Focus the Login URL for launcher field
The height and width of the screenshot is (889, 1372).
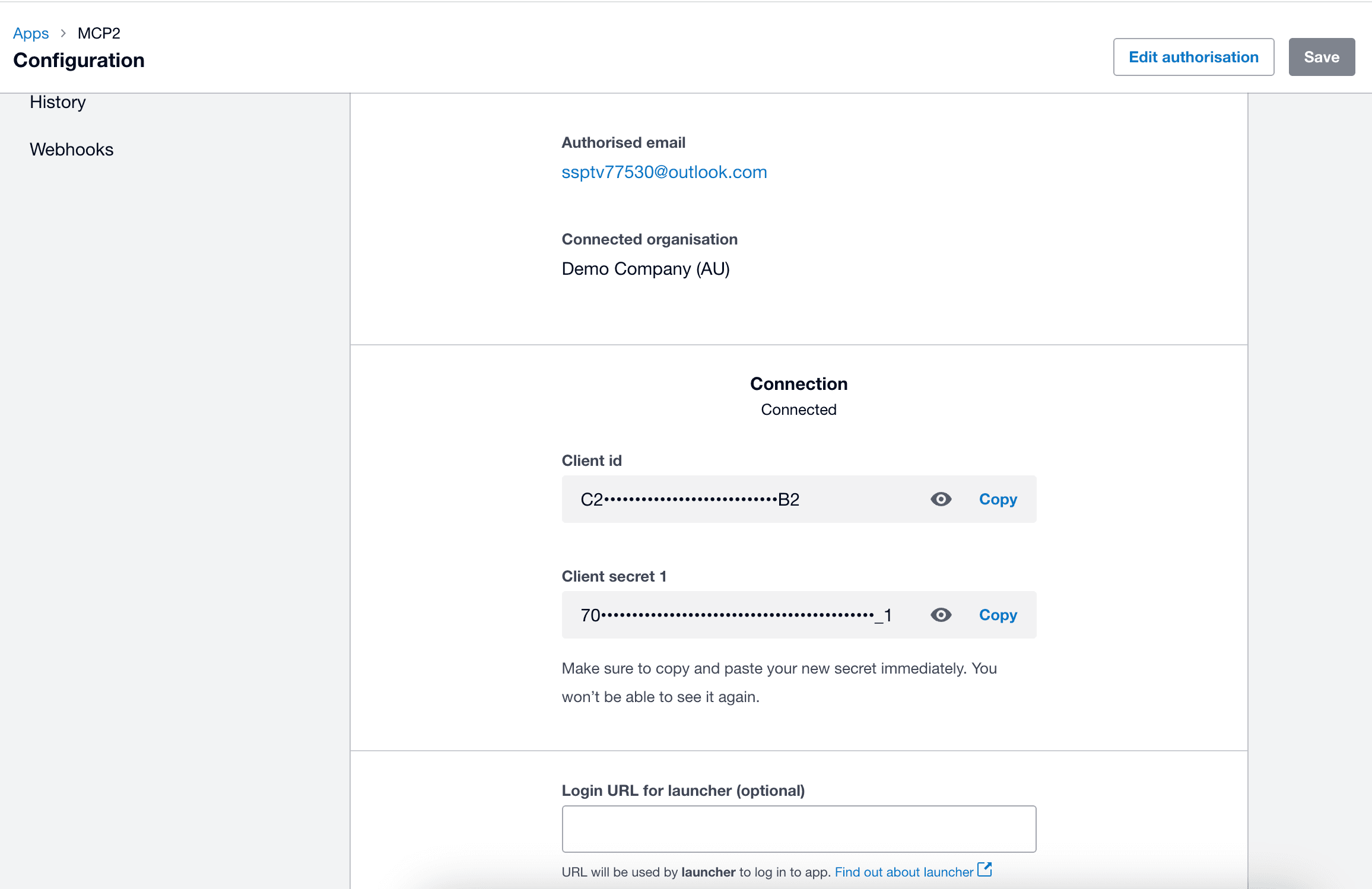[798, 828]
